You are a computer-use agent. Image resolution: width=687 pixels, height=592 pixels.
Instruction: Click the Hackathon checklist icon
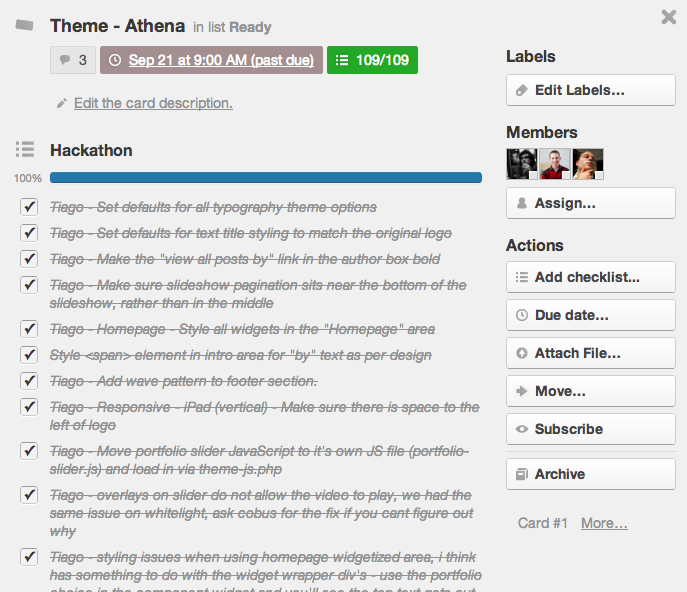(25, 150)
